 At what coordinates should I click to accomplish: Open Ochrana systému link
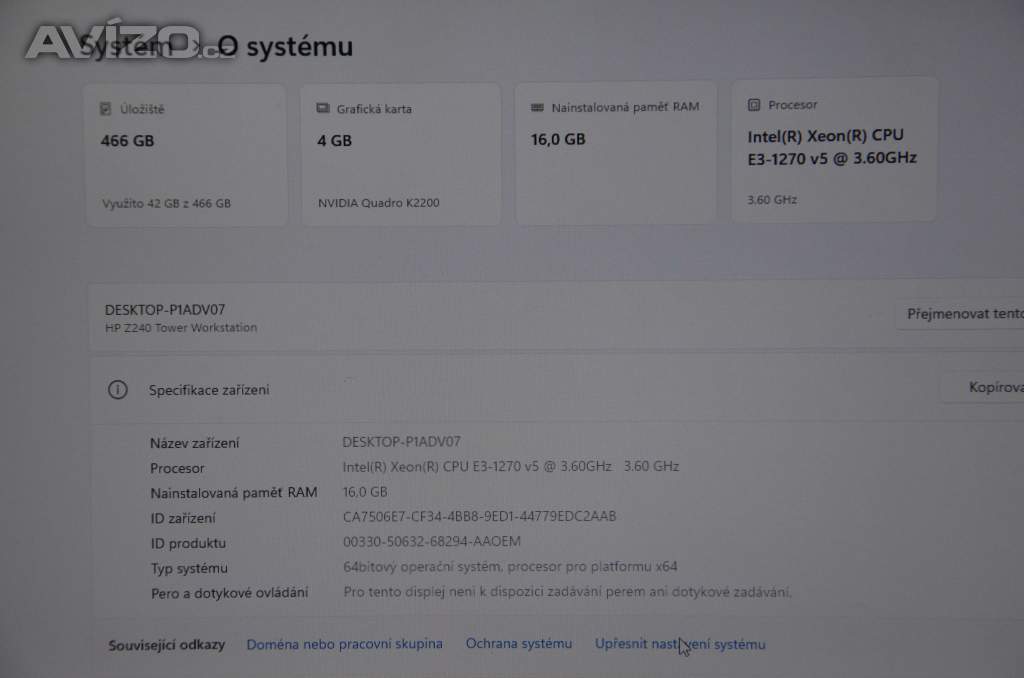coord(519,643)
